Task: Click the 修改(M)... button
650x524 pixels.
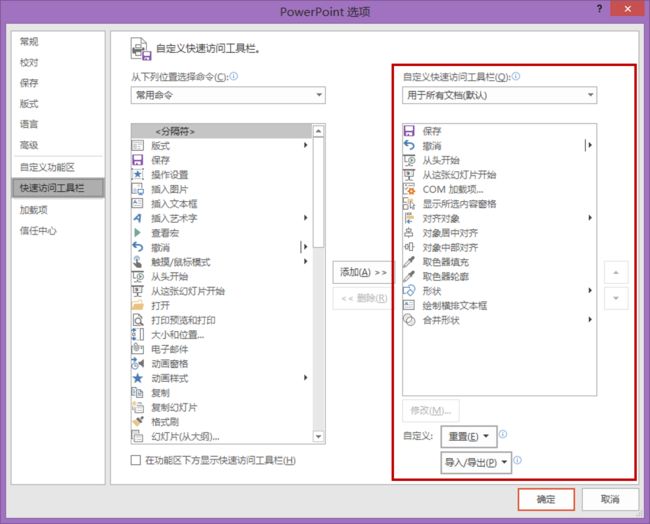Action: 430,410
